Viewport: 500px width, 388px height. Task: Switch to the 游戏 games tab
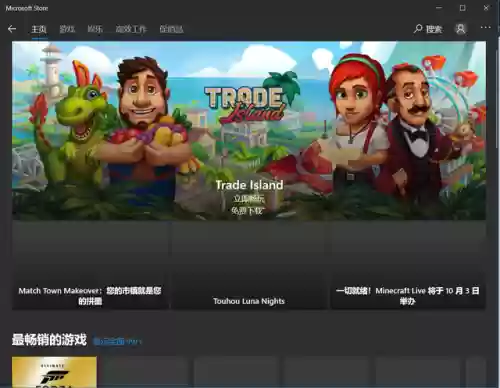(x=67, y=29)
